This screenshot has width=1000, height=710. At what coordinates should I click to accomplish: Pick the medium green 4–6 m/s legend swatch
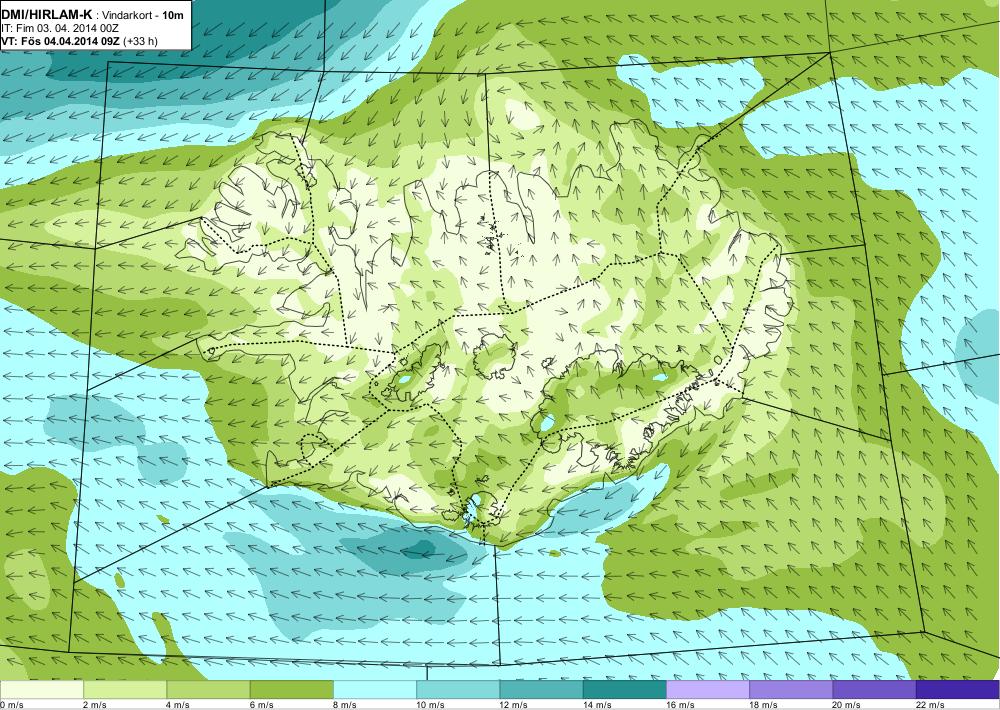(208, 690)
